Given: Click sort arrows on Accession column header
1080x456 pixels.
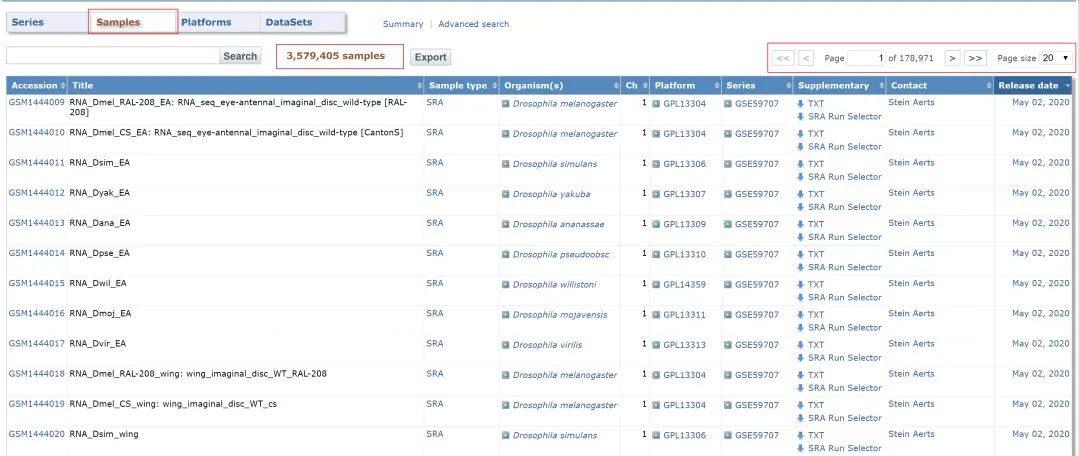Looking at the screenshot, I should [x=63, y=86].
